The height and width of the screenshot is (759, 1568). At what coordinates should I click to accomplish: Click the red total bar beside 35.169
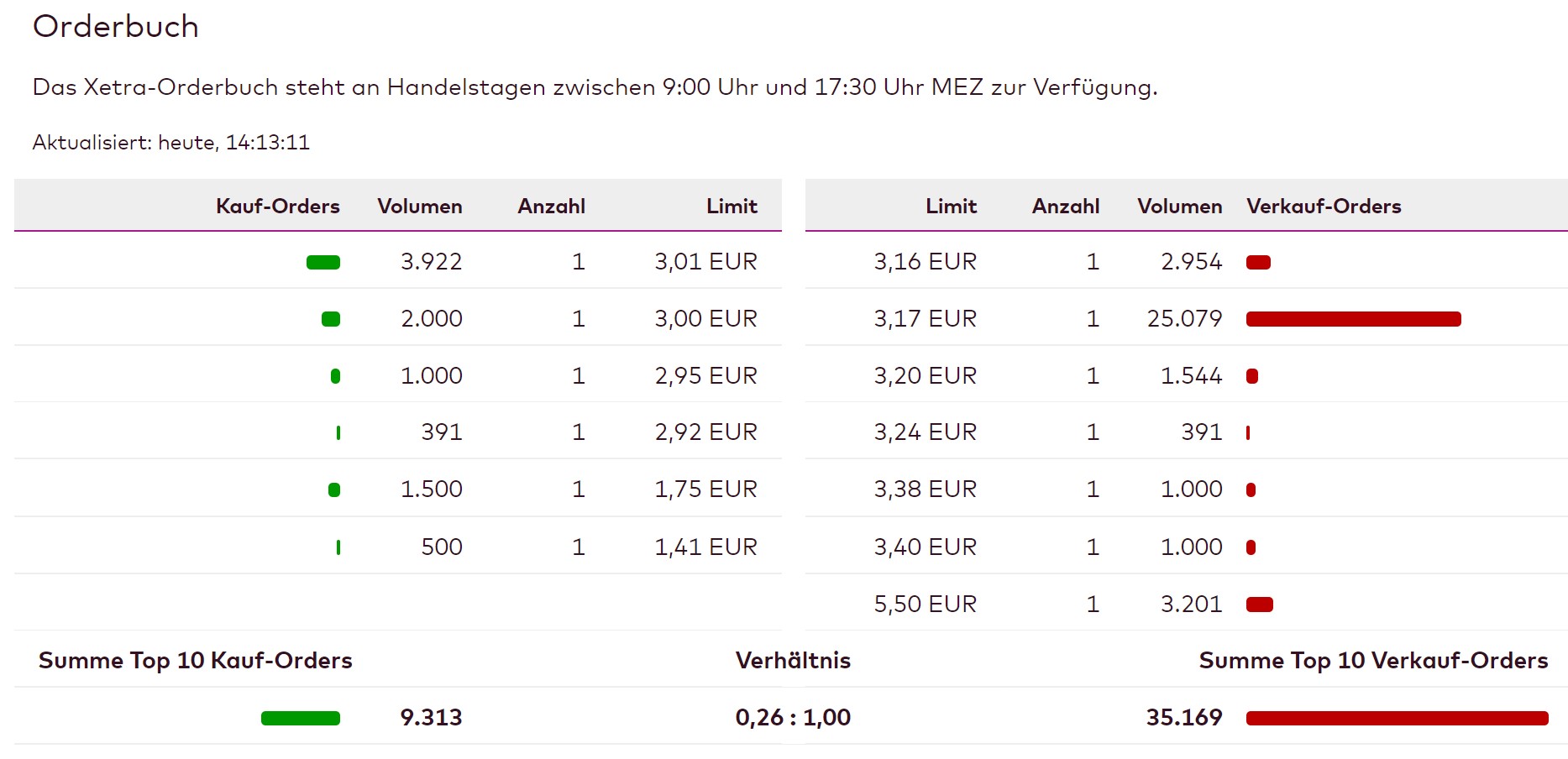click(x=1397, y=718)
